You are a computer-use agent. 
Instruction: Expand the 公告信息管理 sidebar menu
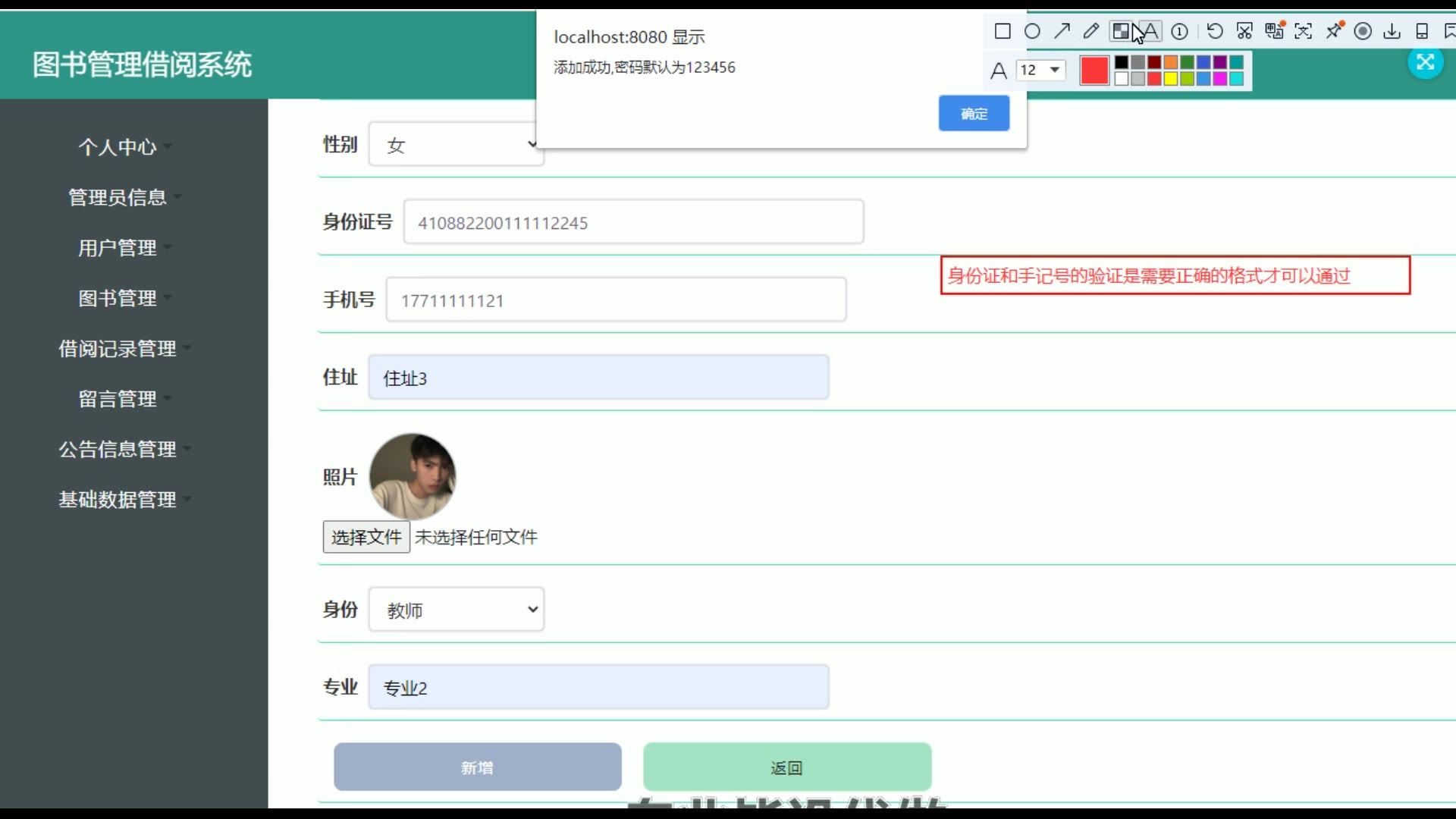pyautogui.click(x=125, y=449)
